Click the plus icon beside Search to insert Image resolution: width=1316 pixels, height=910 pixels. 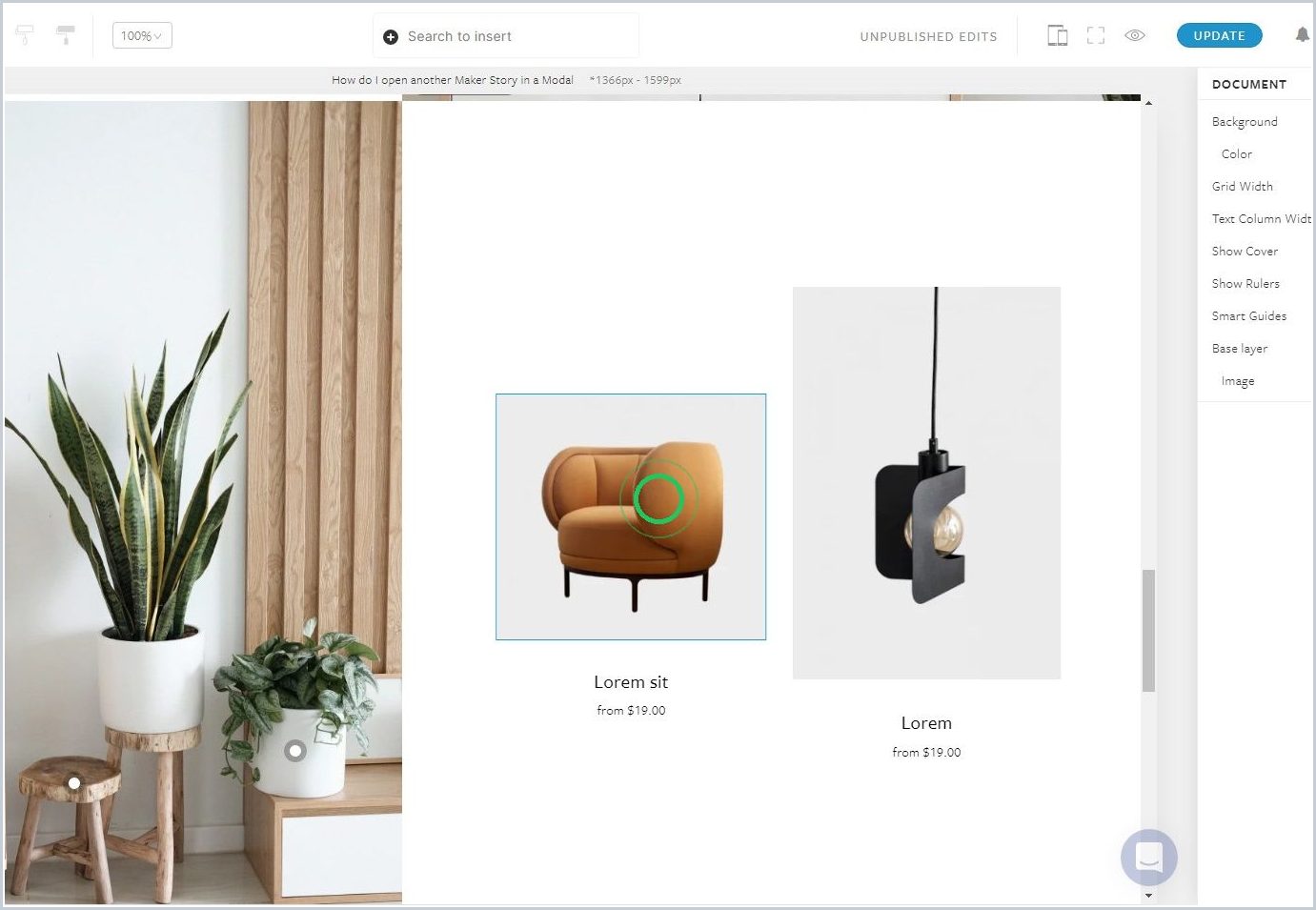tap(391, 37)
